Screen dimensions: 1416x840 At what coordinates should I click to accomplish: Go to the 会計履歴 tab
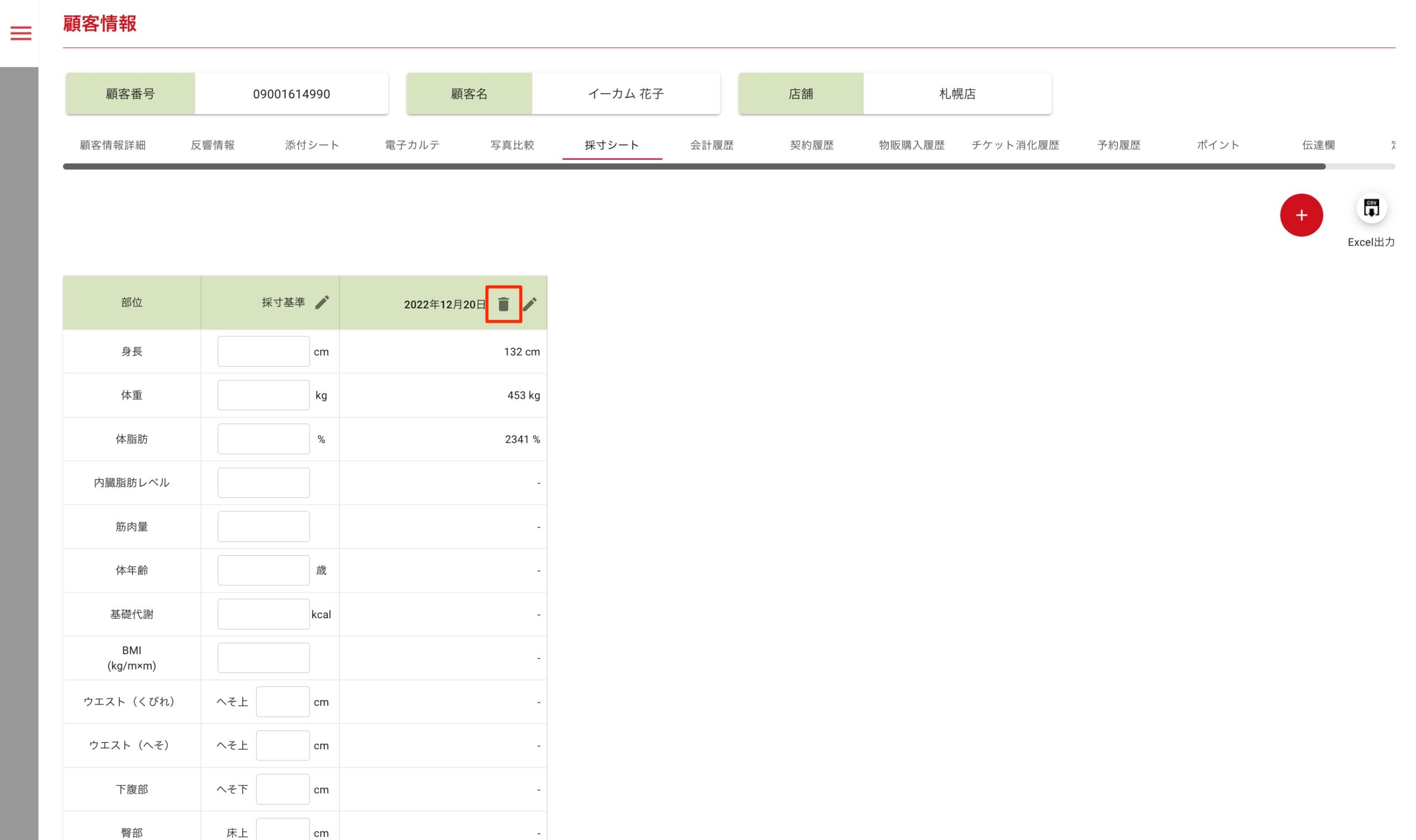(711, 145)
